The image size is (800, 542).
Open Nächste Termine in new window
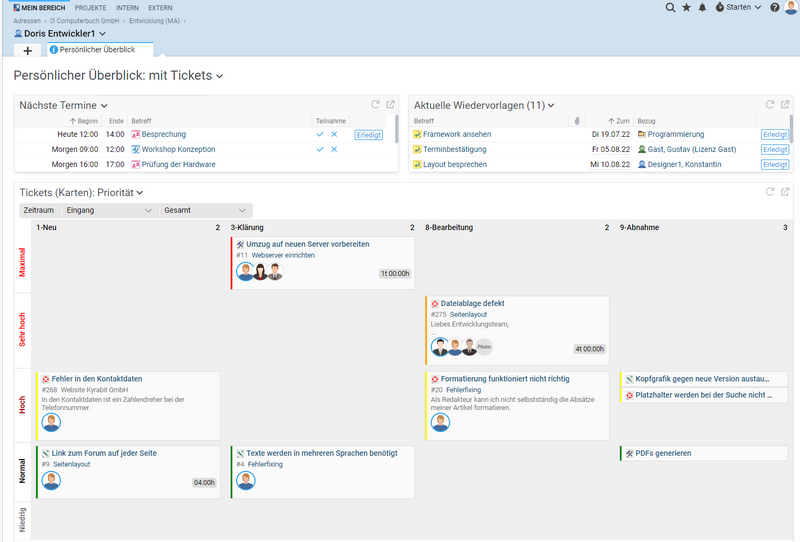click(x=390, y=105)
